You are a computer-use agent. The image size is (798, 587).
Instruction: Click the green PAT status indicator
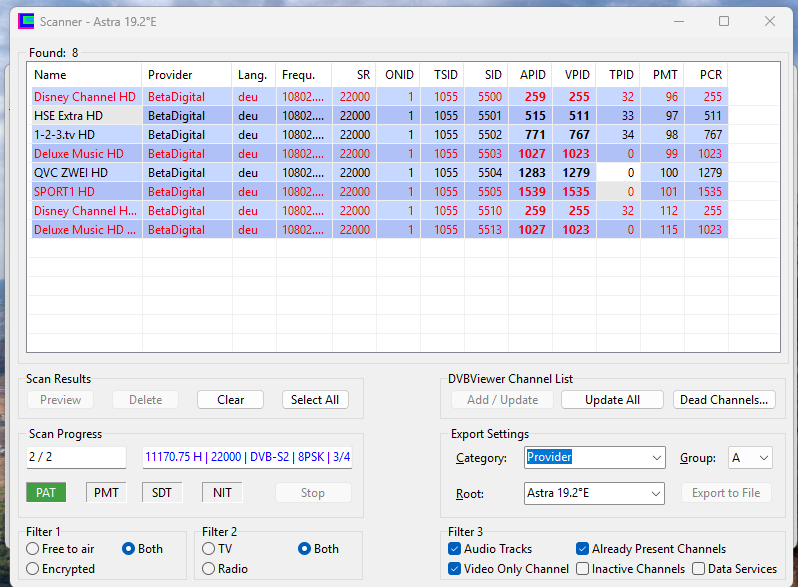pyautogui.click(x=46, y=492)
